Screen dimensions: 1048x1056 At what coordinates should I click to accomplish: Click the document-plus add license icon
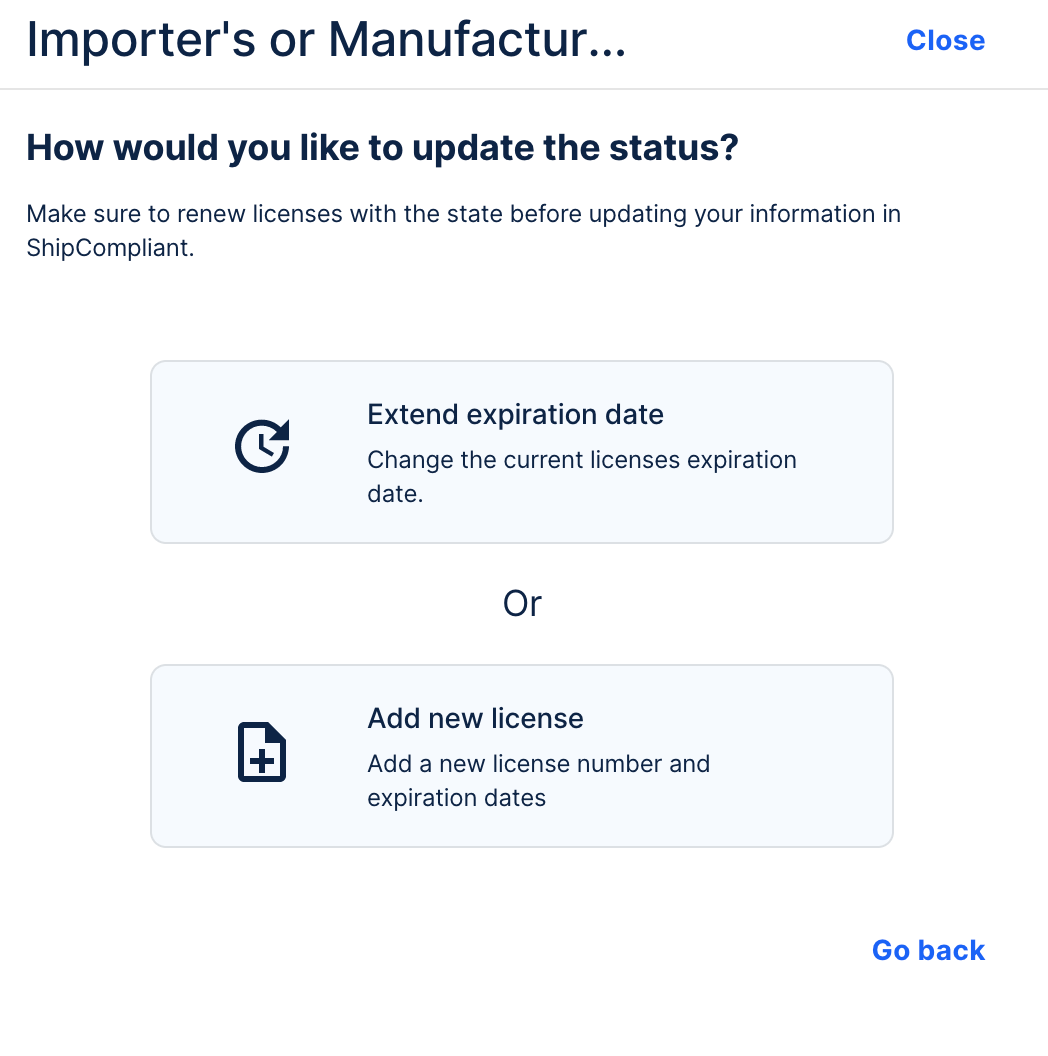pos(262,751)
